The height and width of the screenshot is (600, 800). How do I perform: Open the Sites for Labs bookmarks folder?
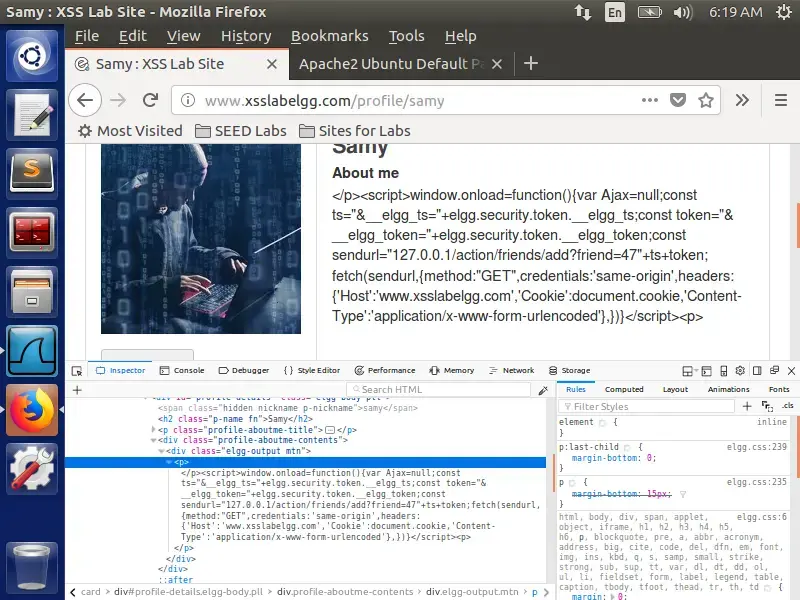(355, 131)
